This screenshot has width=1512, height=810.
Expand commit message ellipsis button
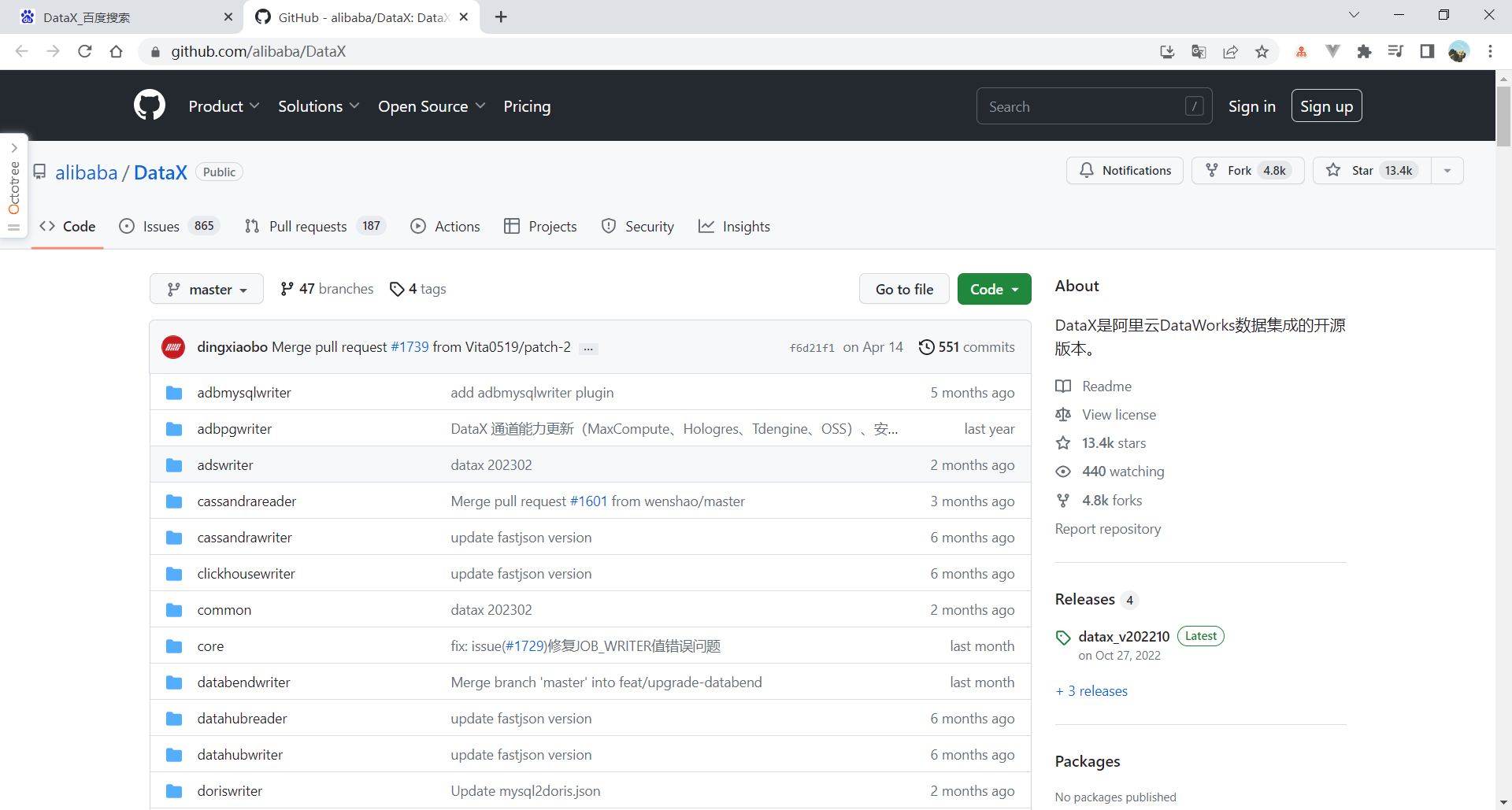click(588, 348)
